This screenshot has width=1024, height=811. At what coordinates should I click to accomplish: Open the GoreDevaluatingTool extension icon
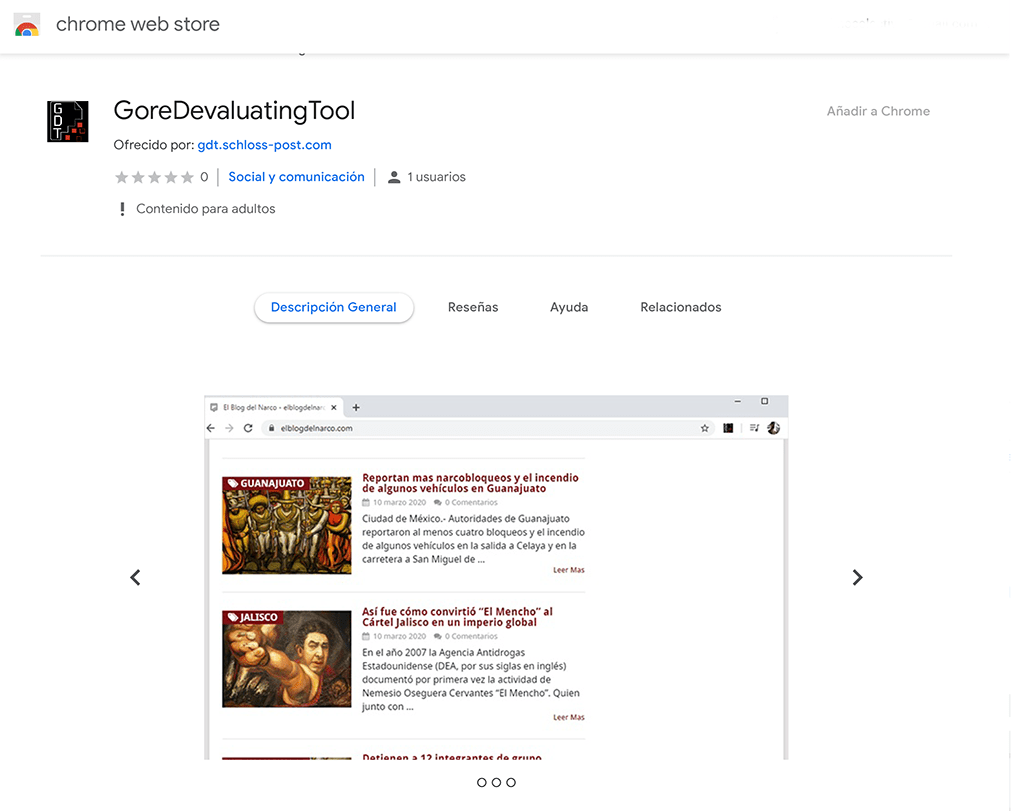click(68, 121)
